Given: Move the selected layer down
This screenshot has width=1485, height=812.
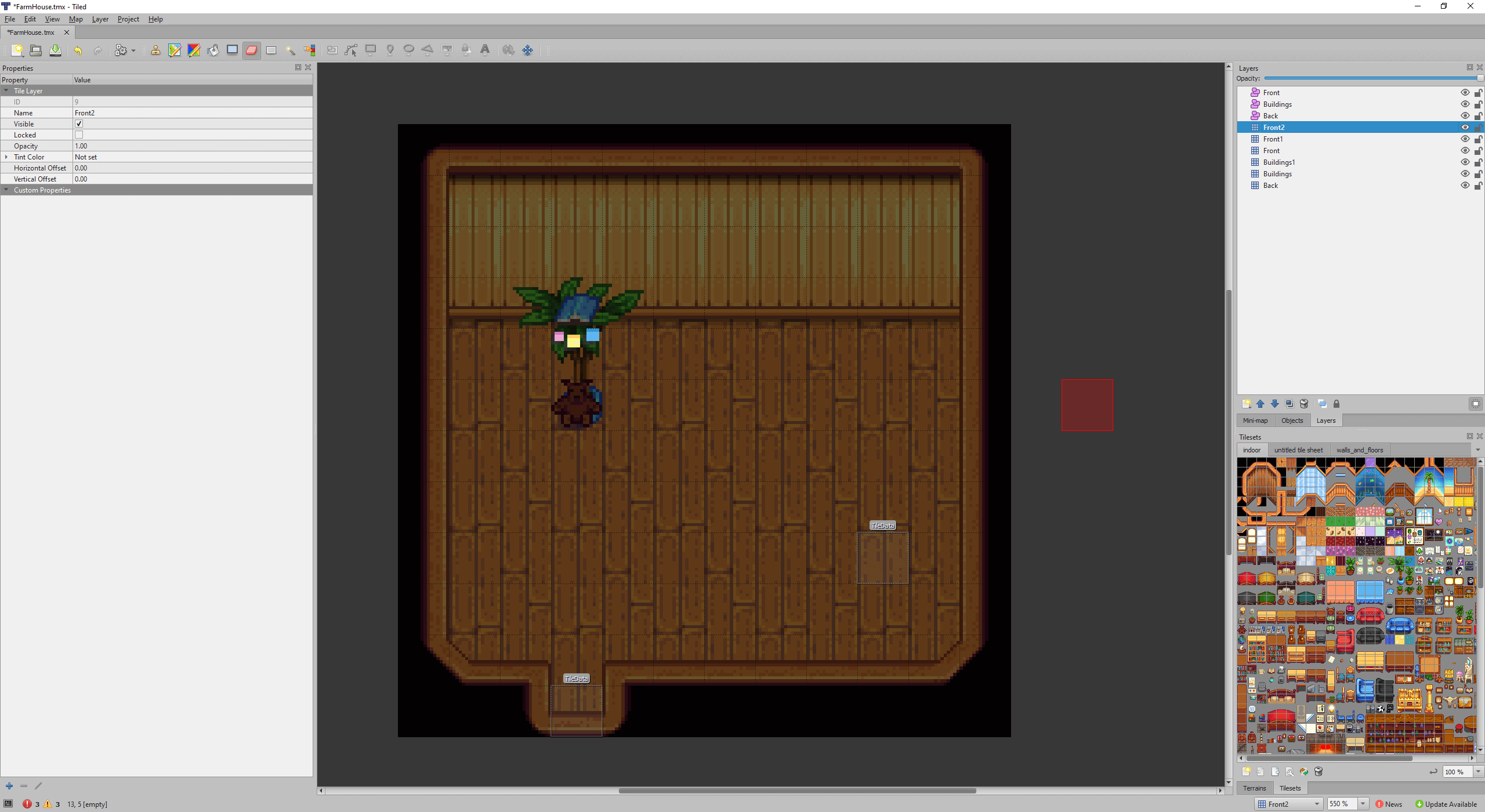Looking at the screenshot, I should (1274, 404).
